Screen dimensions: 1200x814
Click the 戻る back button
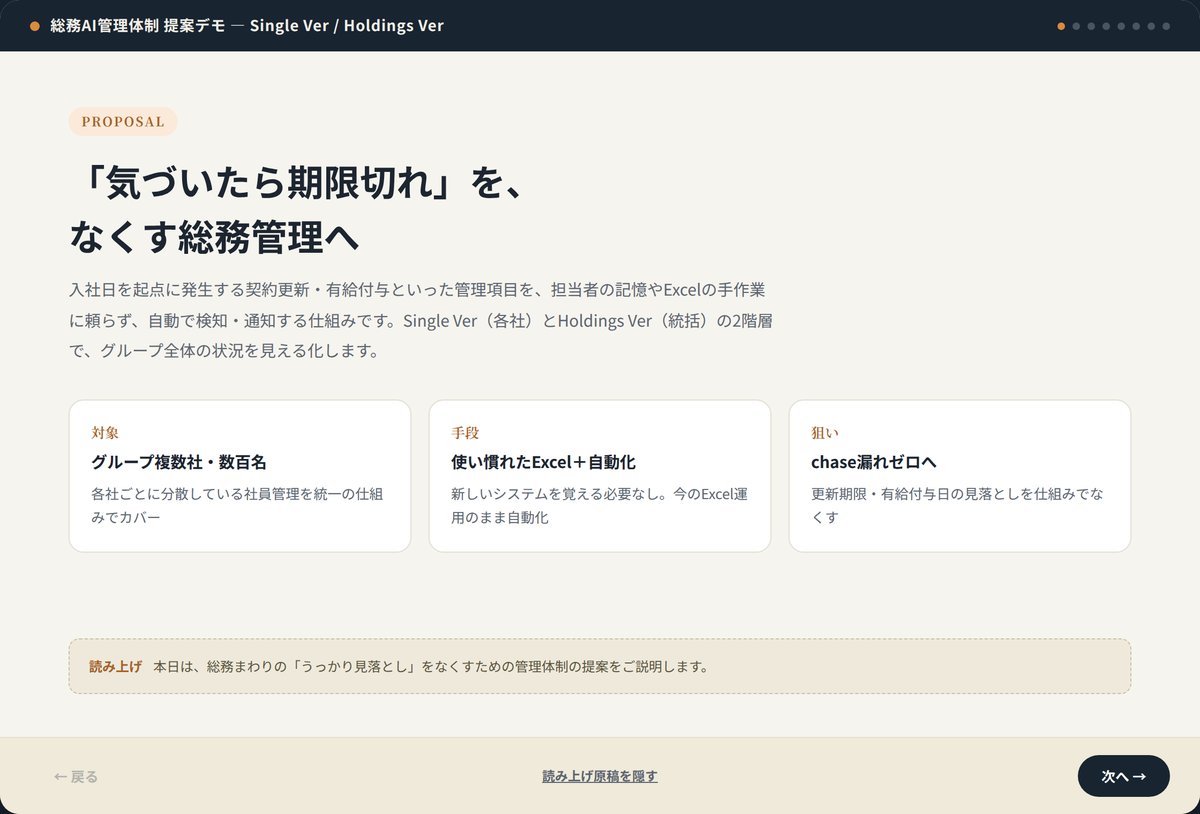[76, 776]
